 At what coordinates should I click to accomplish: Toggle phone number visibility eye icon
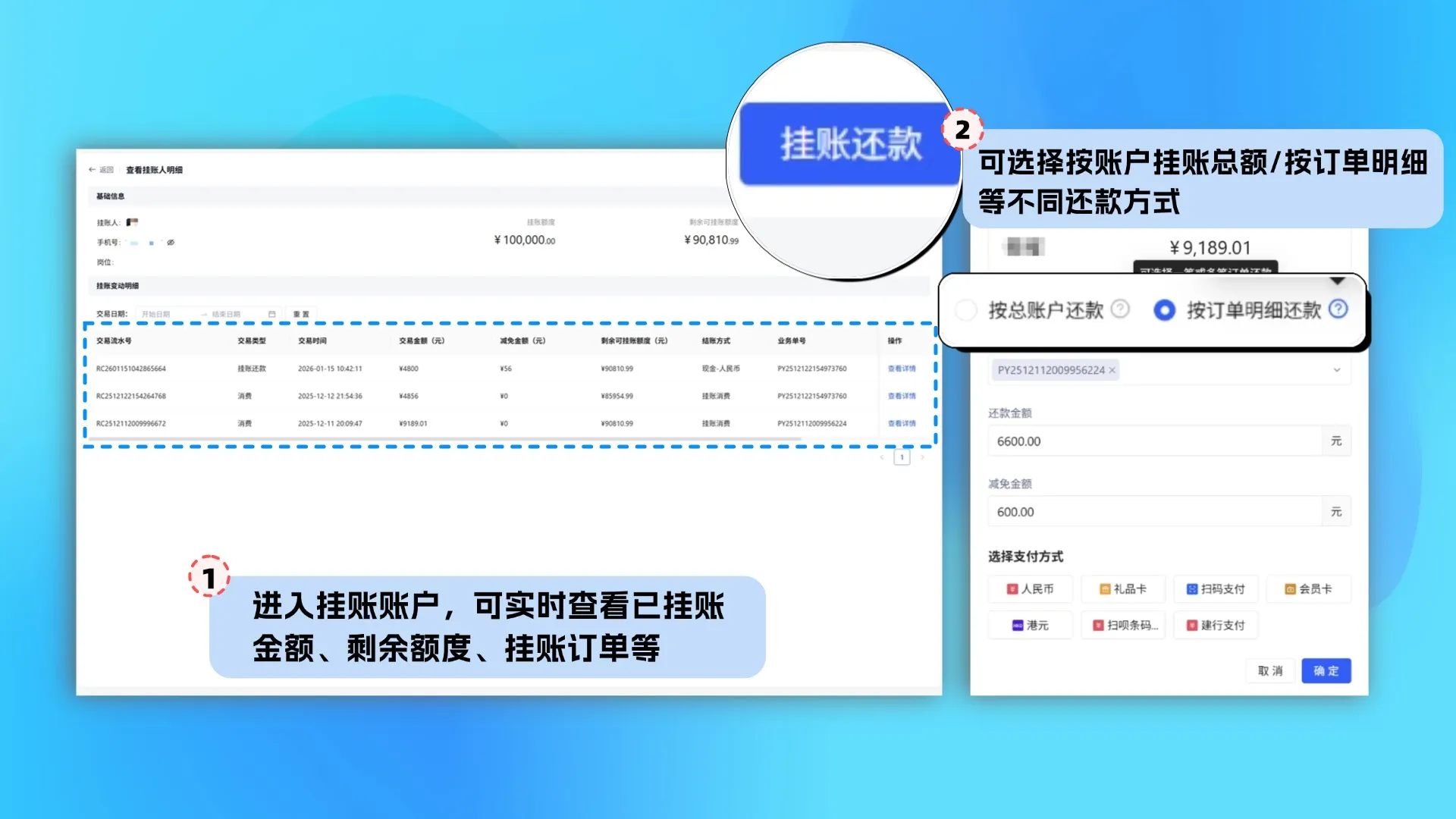pos(171,243)
